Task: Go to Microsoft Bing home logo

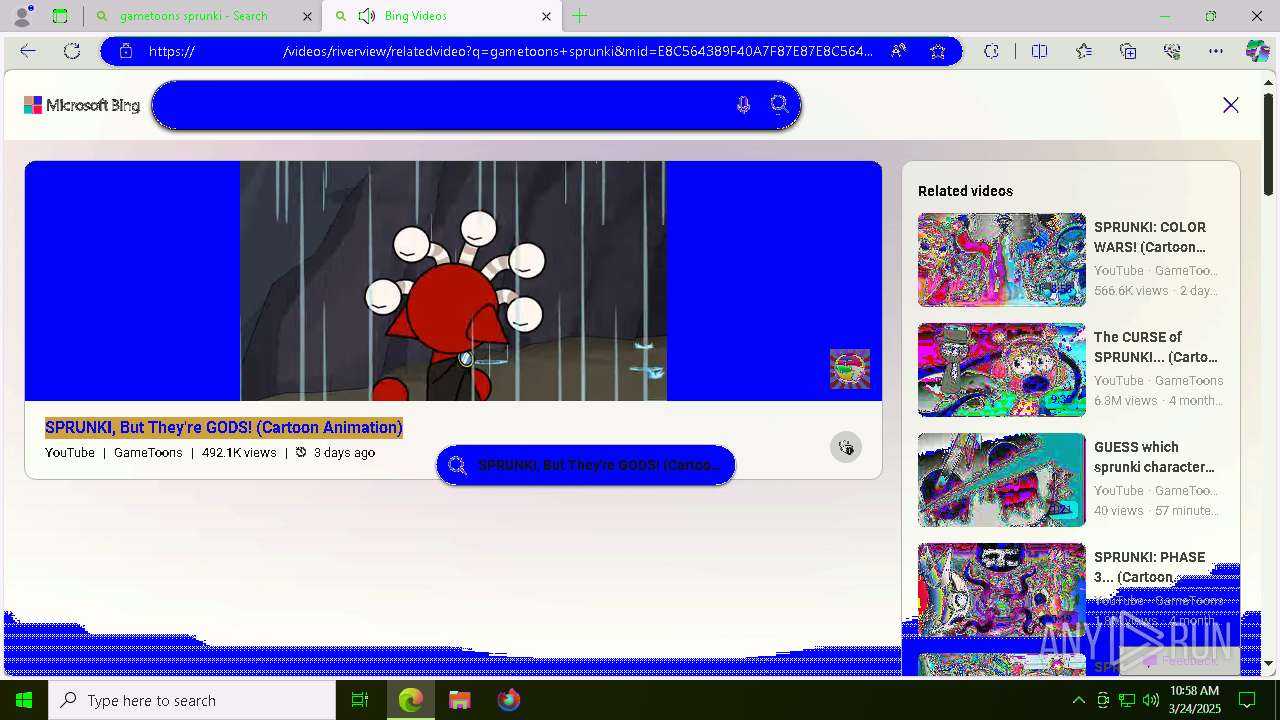Action: [82, 105]
